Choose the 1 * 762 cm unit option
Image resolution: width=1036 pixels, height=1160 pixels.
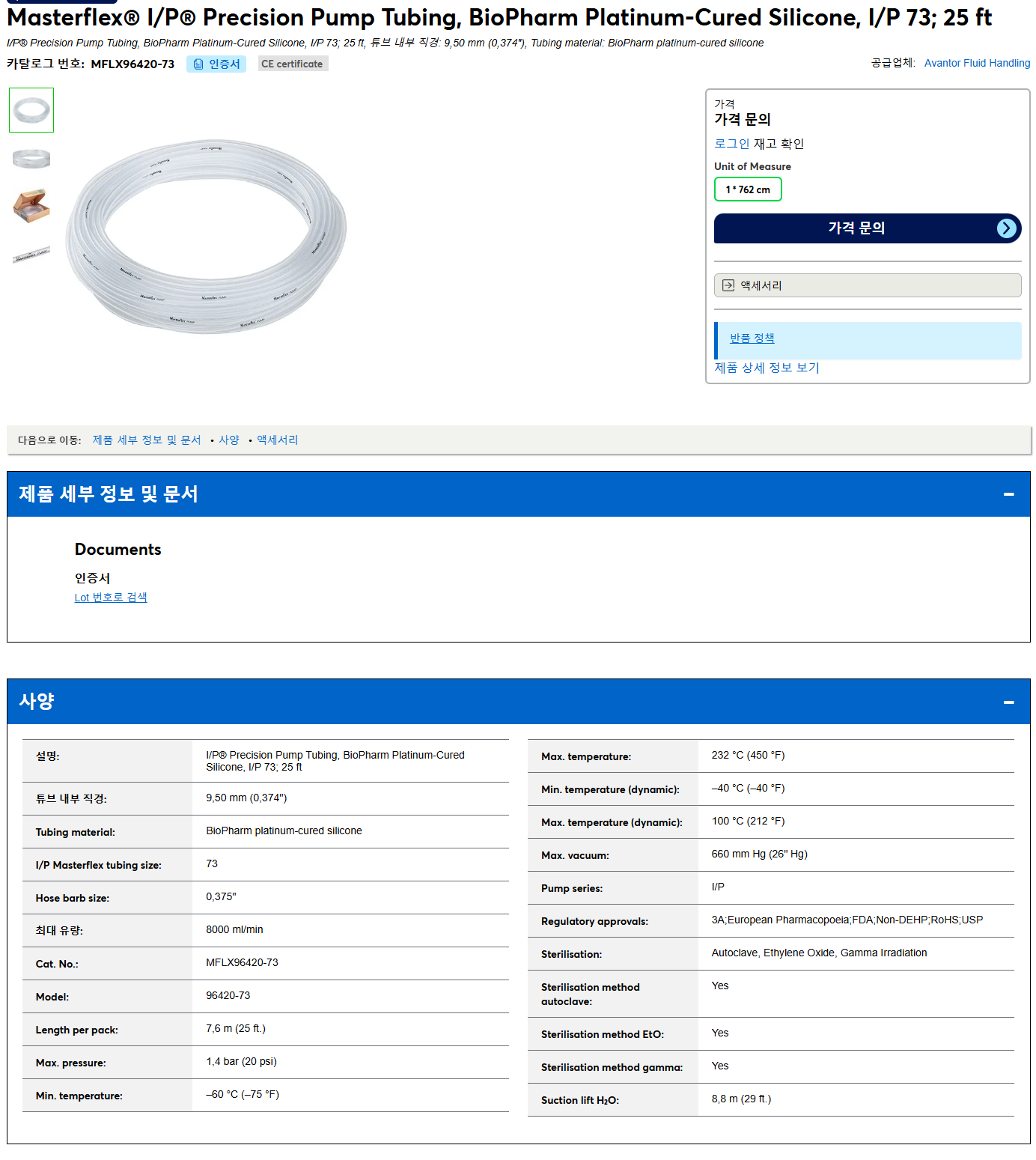tap(748, 189)
